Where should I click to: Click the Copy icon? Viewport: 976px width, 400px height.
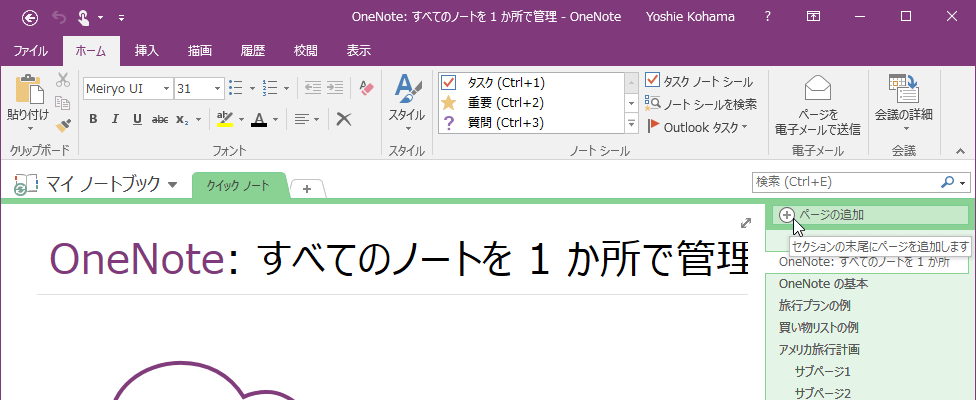coord(62,102)
